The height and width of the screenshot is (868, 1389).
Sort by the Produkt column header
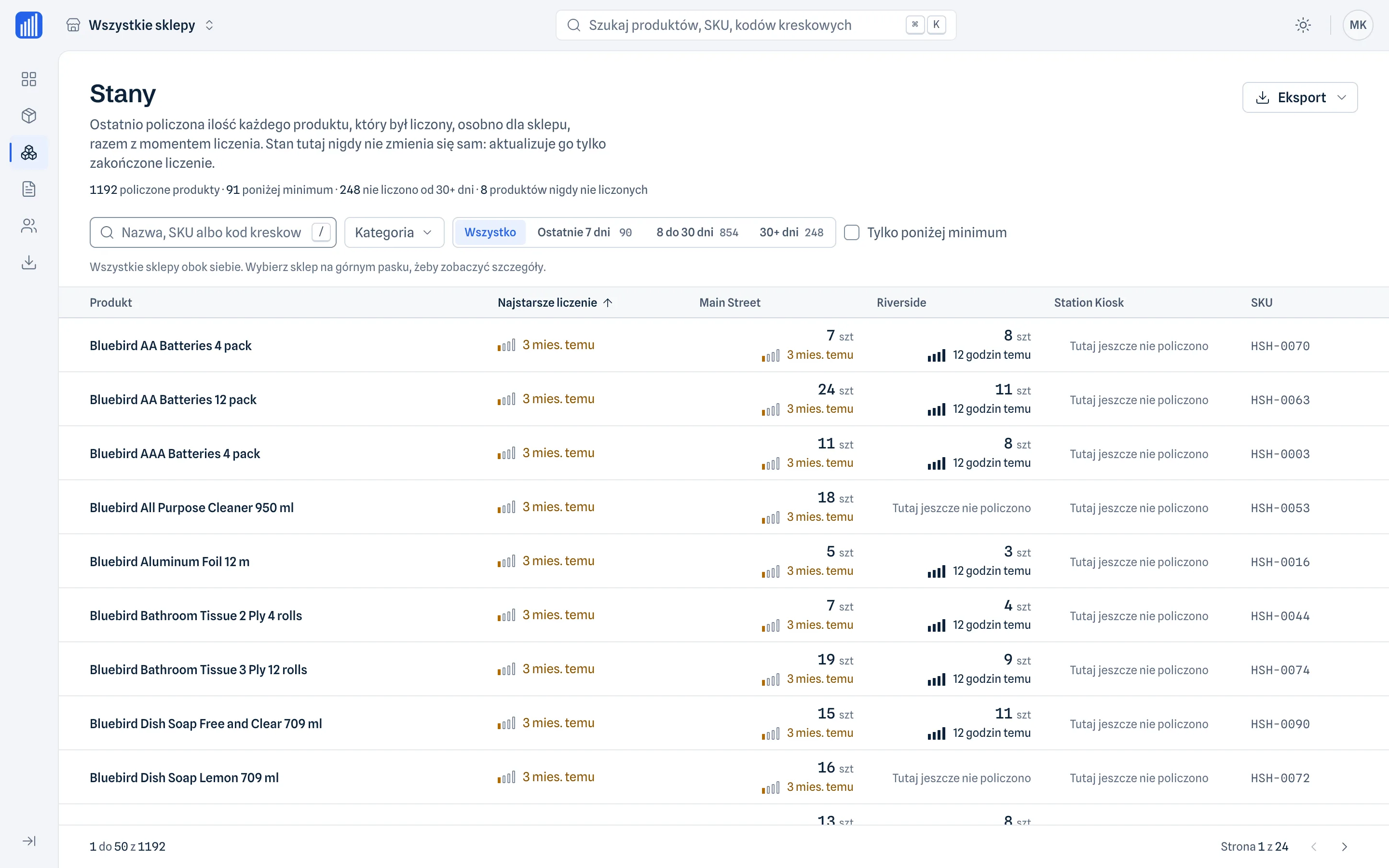111,302
